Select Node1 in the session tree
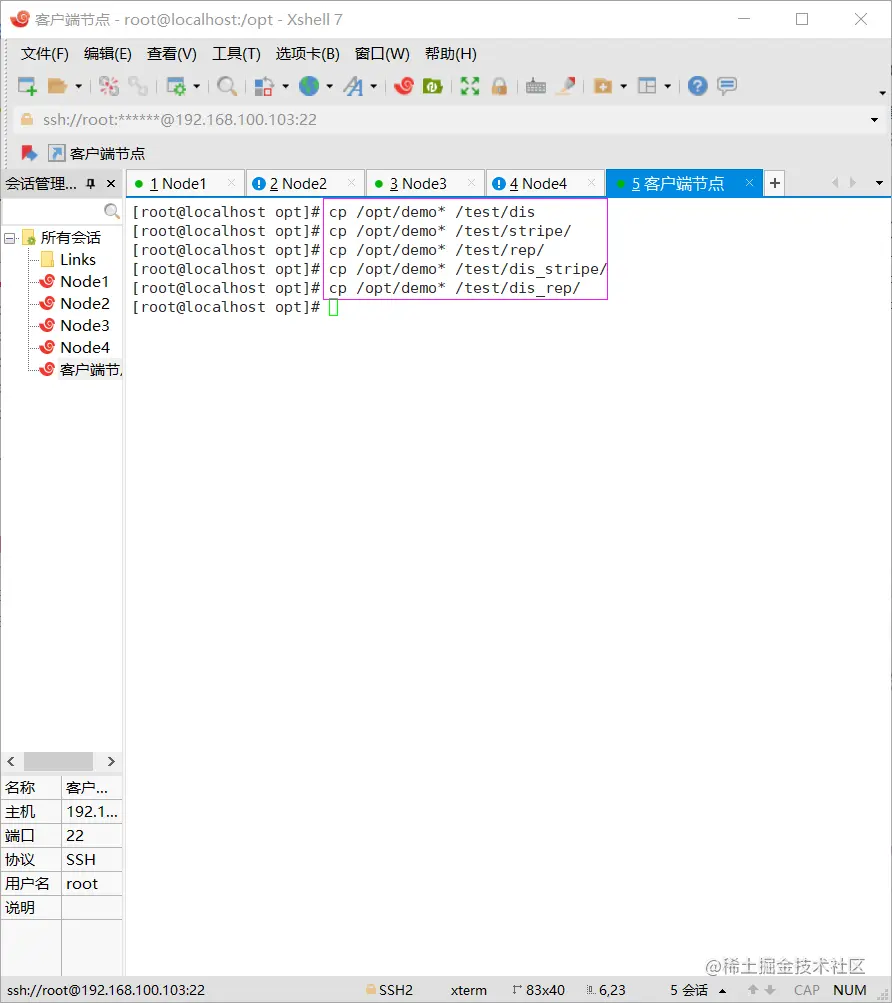 click(84, 281)
